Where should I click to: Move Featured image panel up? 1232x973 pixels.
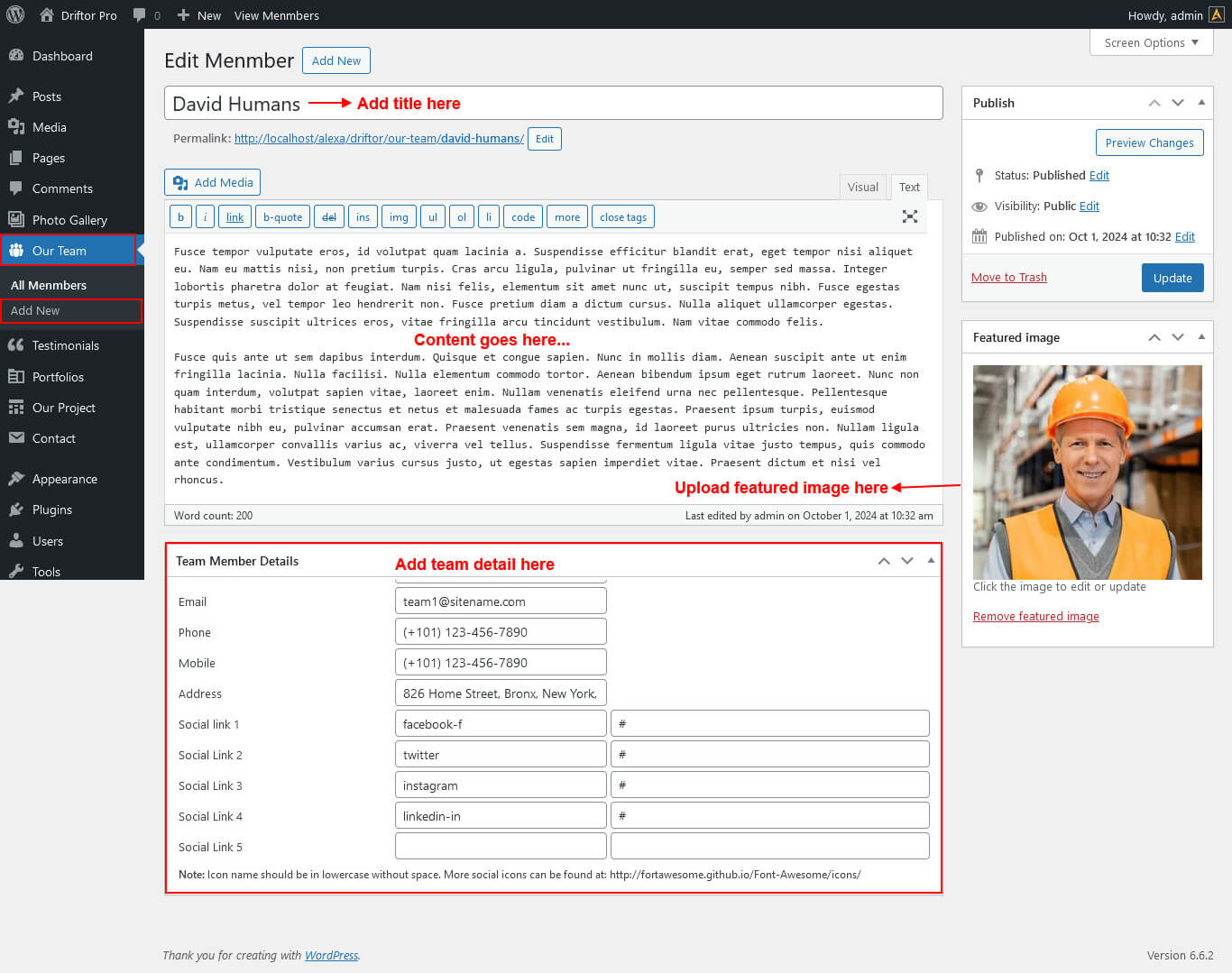pos(1154,337)
